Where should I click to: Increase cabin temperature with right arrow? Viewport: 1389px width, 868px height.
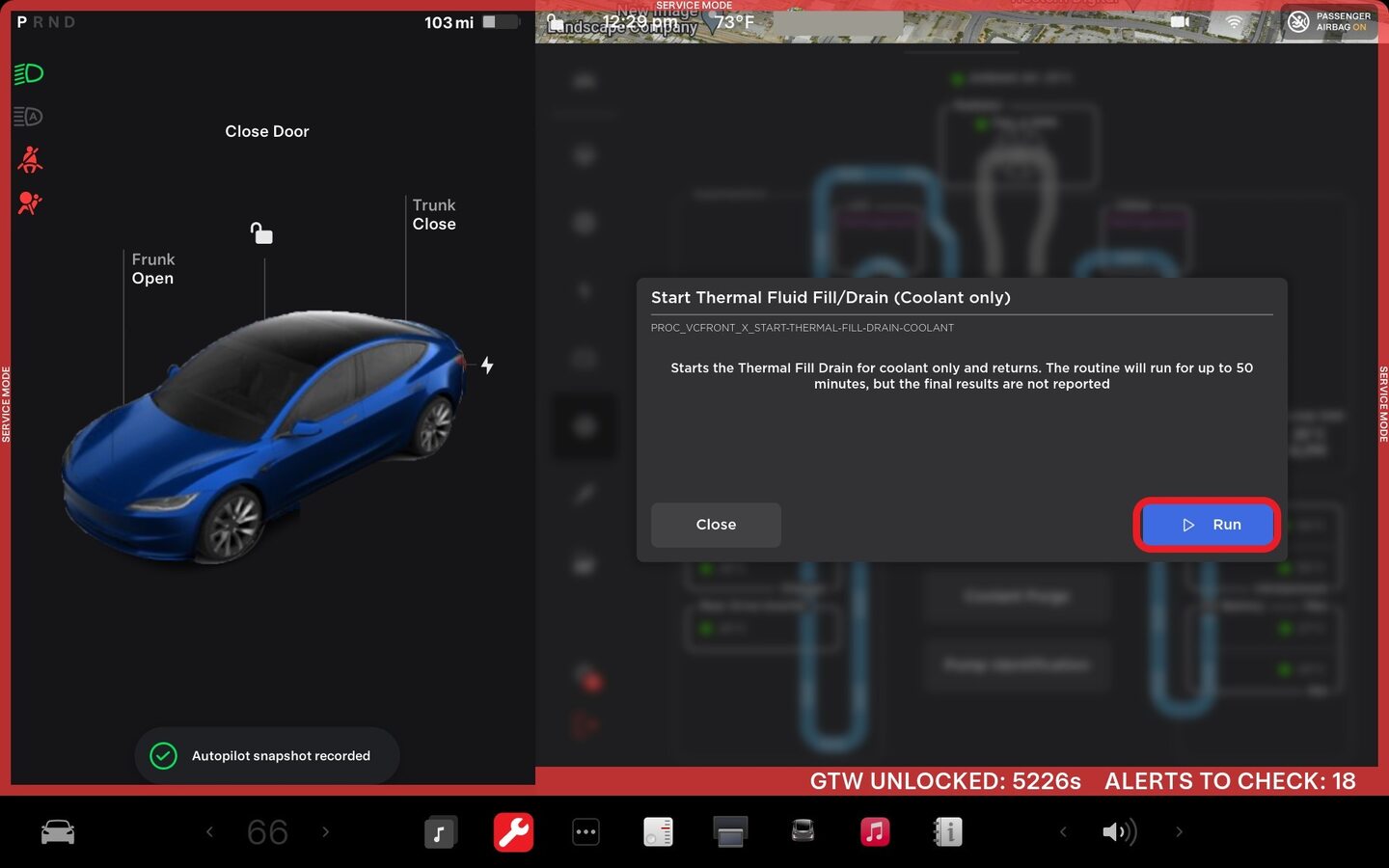click(325, 831)
